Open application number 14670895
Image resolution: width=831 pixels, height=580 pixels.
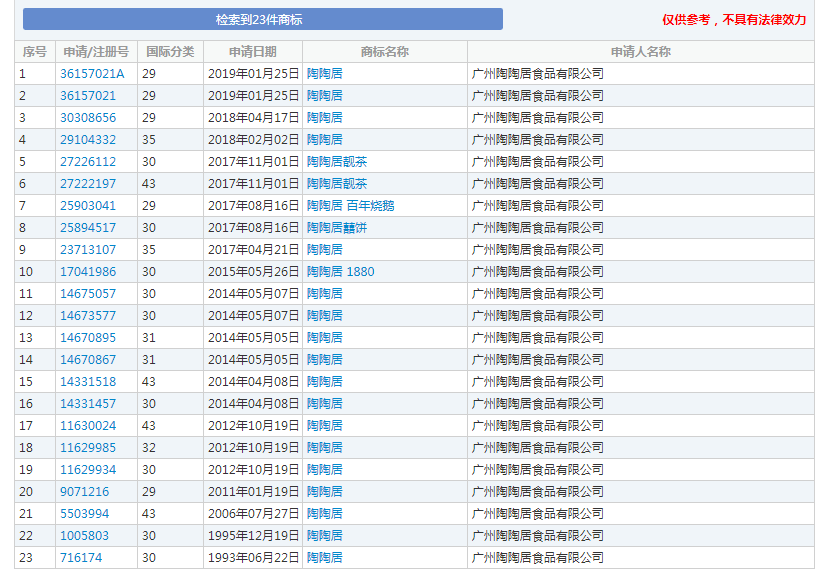[88, 338]
